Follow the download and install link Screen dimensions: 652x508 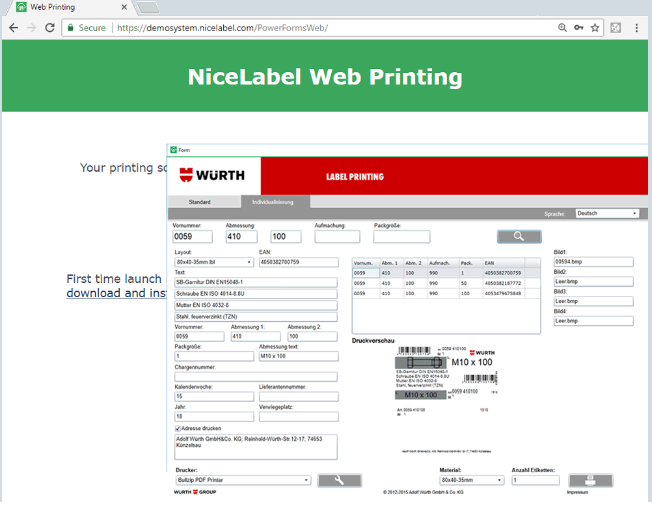pyautogui.click(x=116, y=293)
